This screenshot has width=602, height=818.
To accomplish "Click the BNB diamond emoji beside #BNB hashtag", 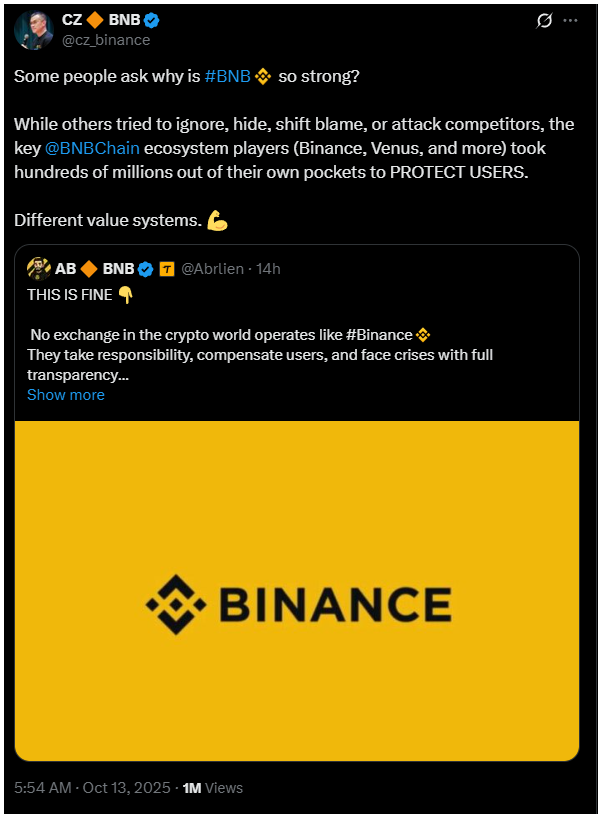I will coord(262,75).
